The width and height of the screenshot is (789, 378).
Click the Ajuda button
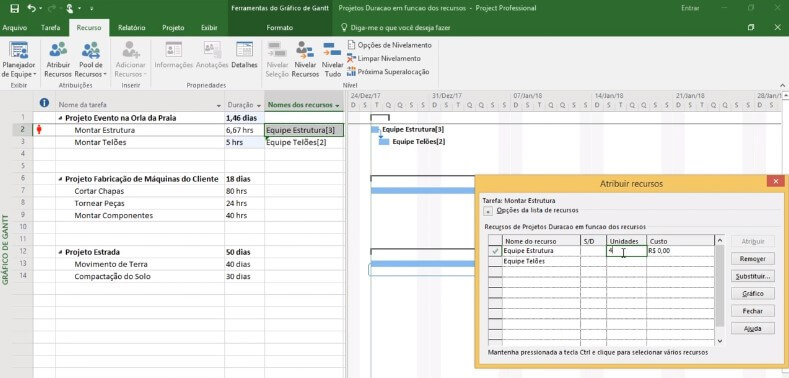(x=753, y=329)
